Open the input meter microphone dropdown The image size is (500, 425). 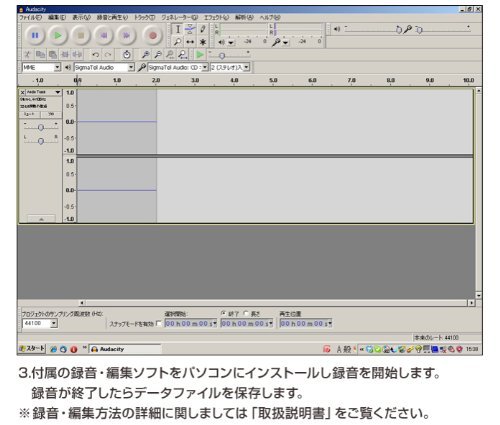[x=286, y=43]
